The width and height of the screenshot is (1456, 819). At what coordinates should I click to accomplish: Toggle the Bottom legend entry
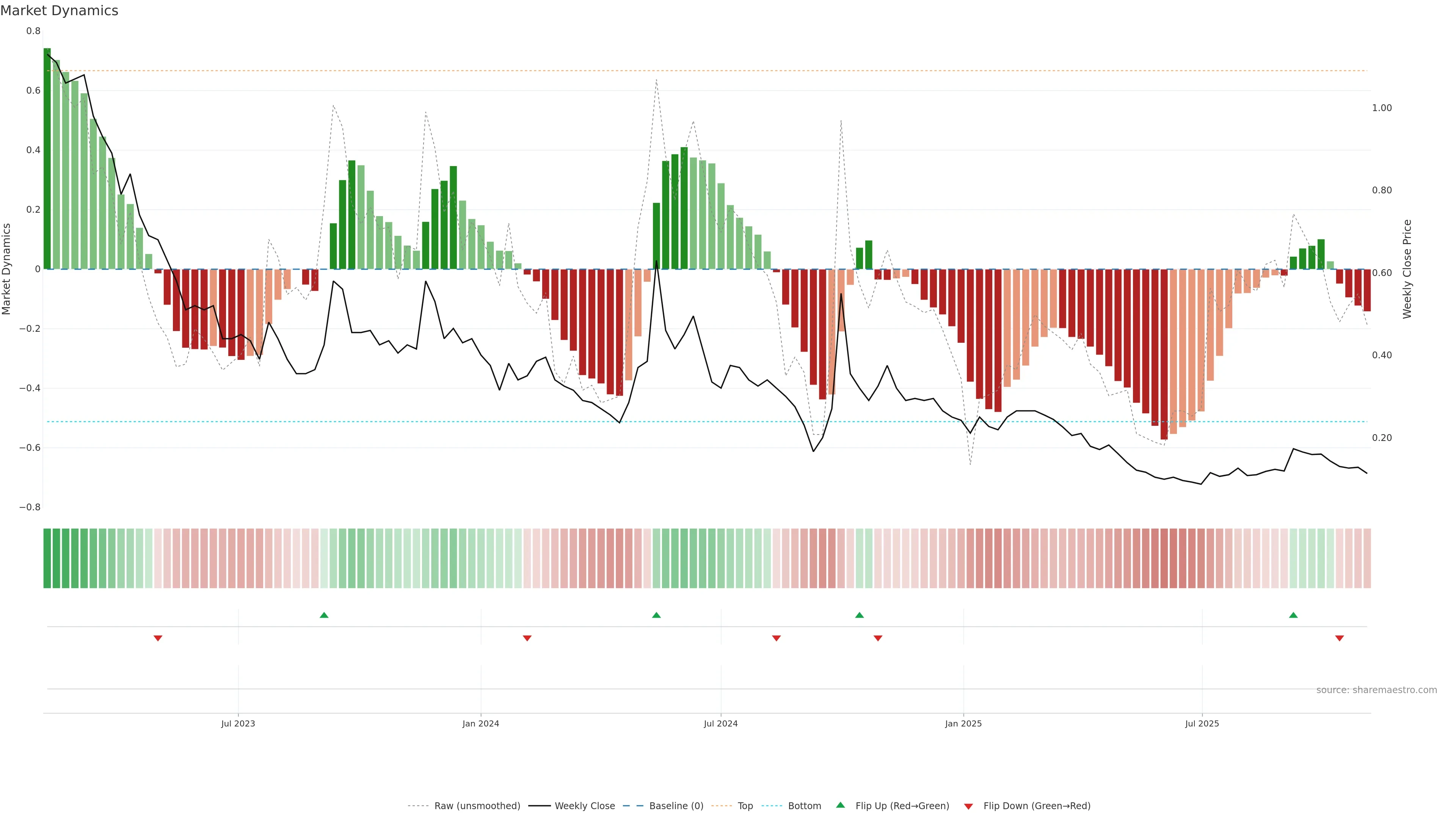coord(804,806)
